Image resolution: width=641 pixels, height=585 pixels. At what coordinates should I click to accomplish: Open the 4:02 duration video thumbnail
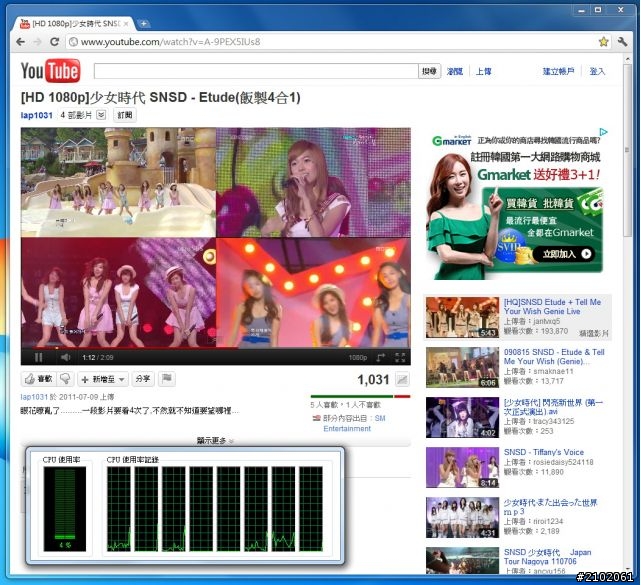[x=462, y=417]
